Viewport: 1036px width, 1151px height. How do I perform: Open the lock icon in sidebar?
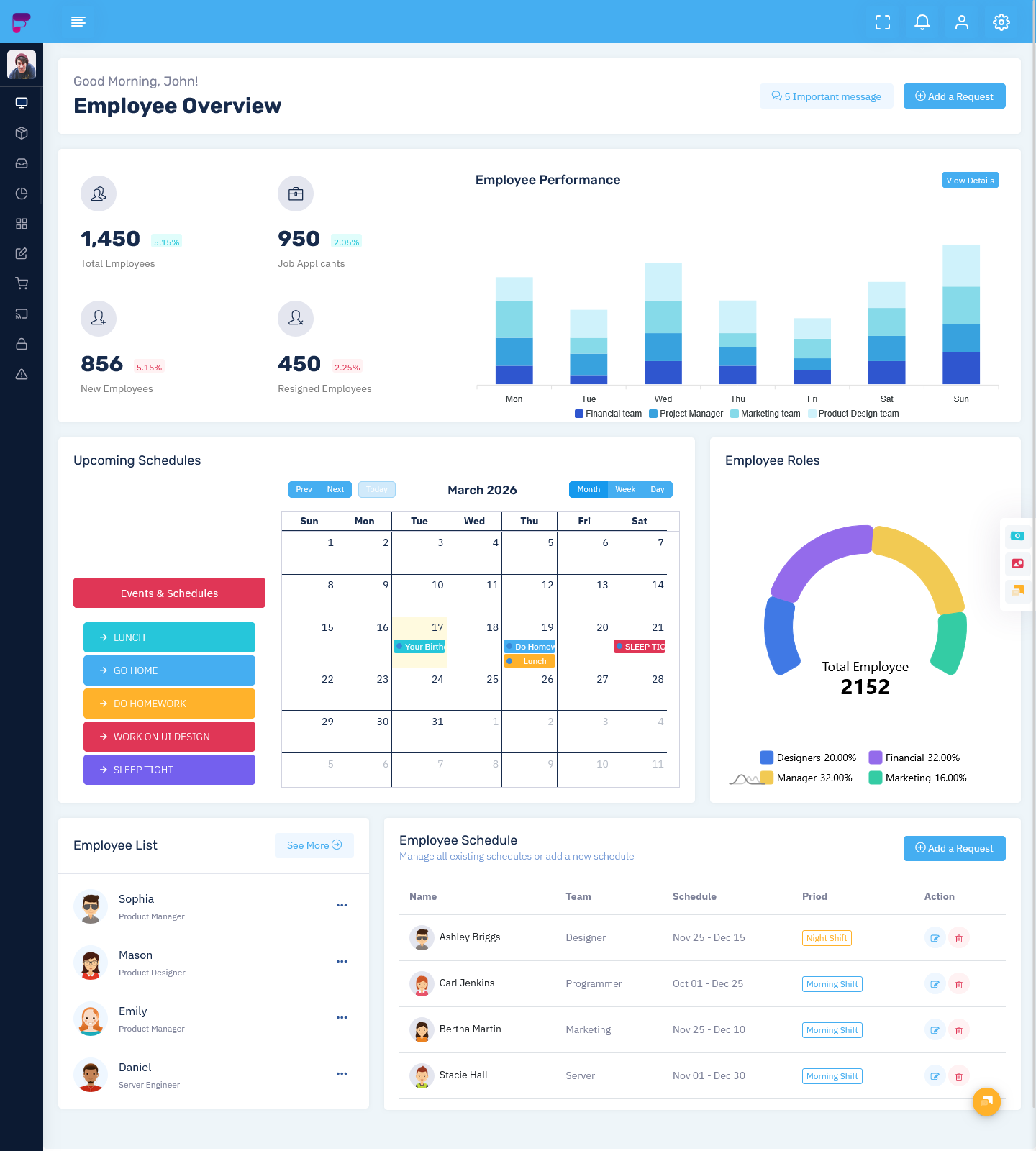[x=22, y=344]
